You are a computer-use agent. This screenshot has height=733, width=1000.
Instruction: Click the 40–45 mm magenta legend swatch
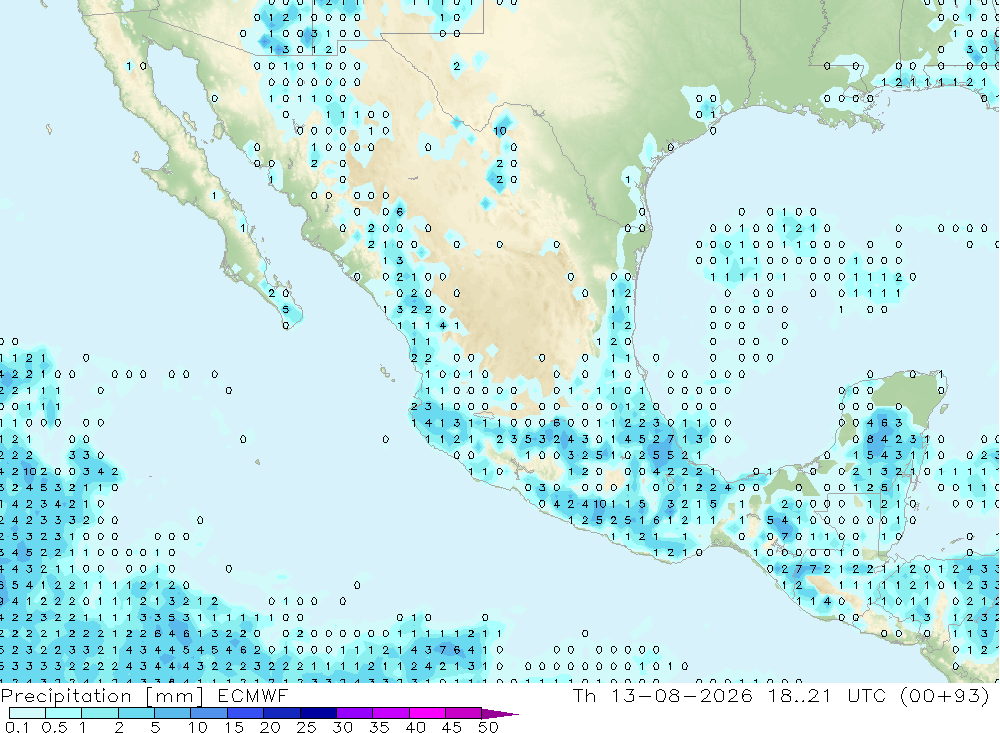click(427, 713)
